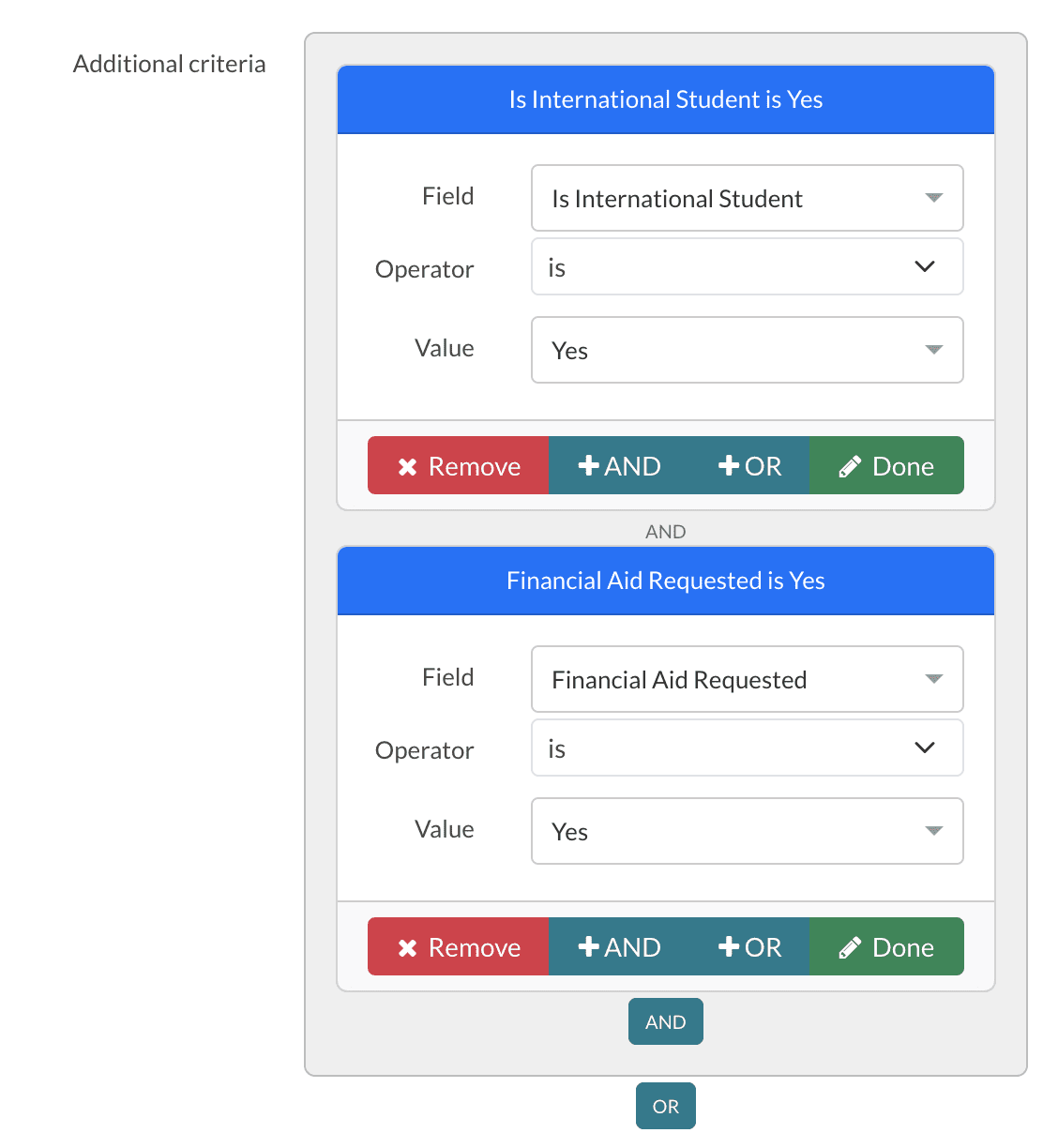Open the Financial Aid Requested field dropdown

[747, 680]
